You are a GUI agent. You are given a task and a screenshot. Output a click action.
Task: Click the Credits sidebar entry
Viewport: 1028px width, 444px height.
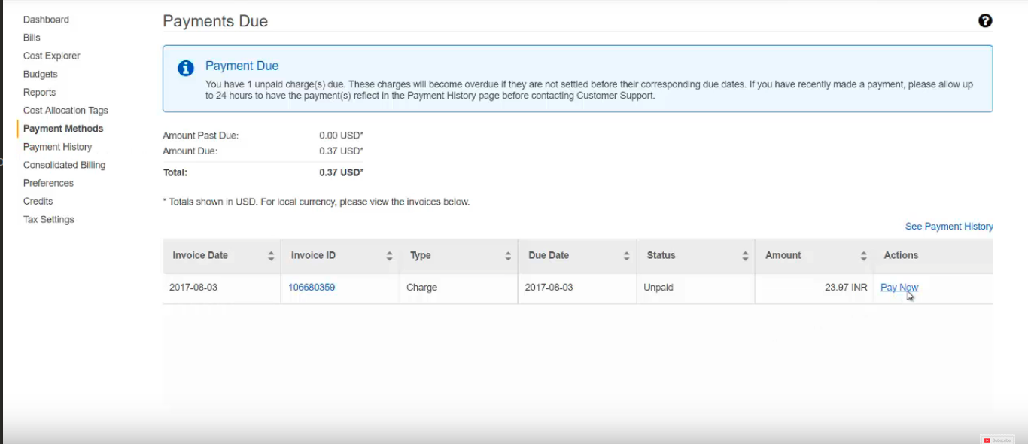click(38, 202)
